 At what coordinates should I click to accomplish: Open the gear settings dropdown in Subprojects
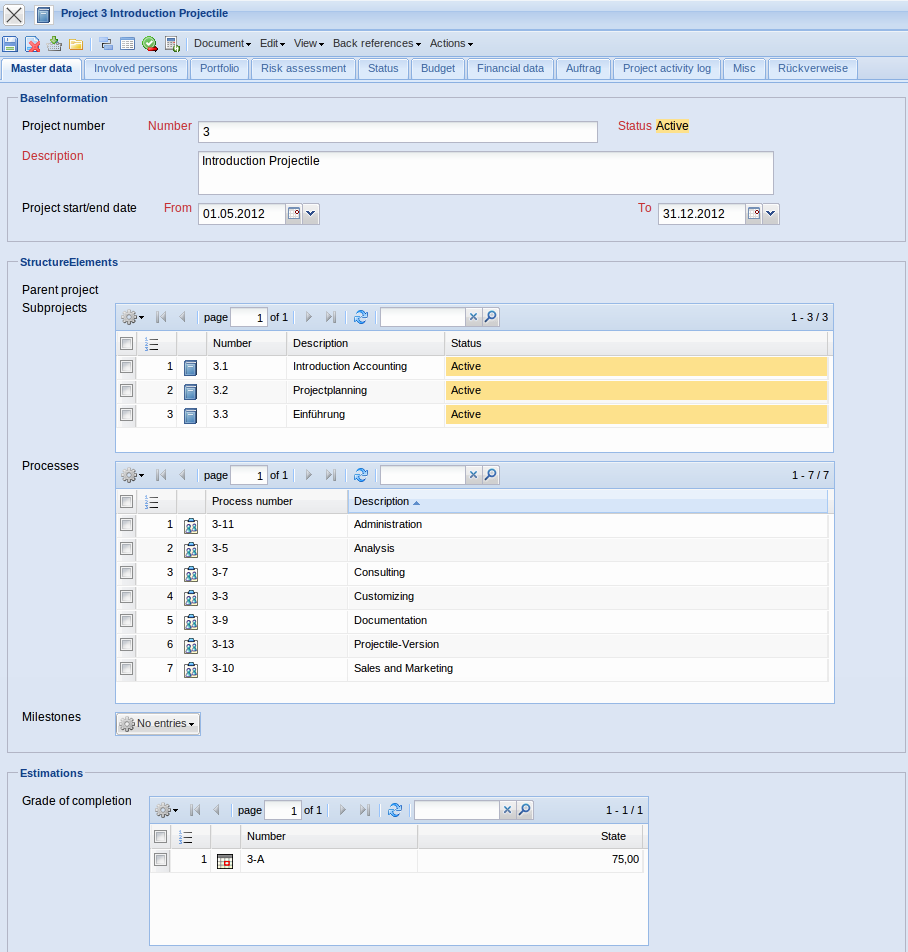point(132,317)
